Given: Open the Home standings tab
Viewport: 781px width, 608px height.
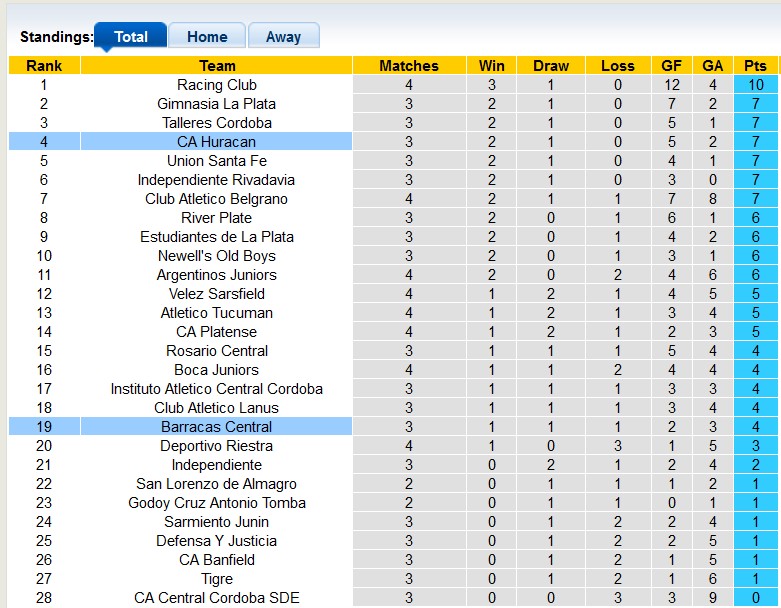Looking at the screenshot, I should click(207, 36).
